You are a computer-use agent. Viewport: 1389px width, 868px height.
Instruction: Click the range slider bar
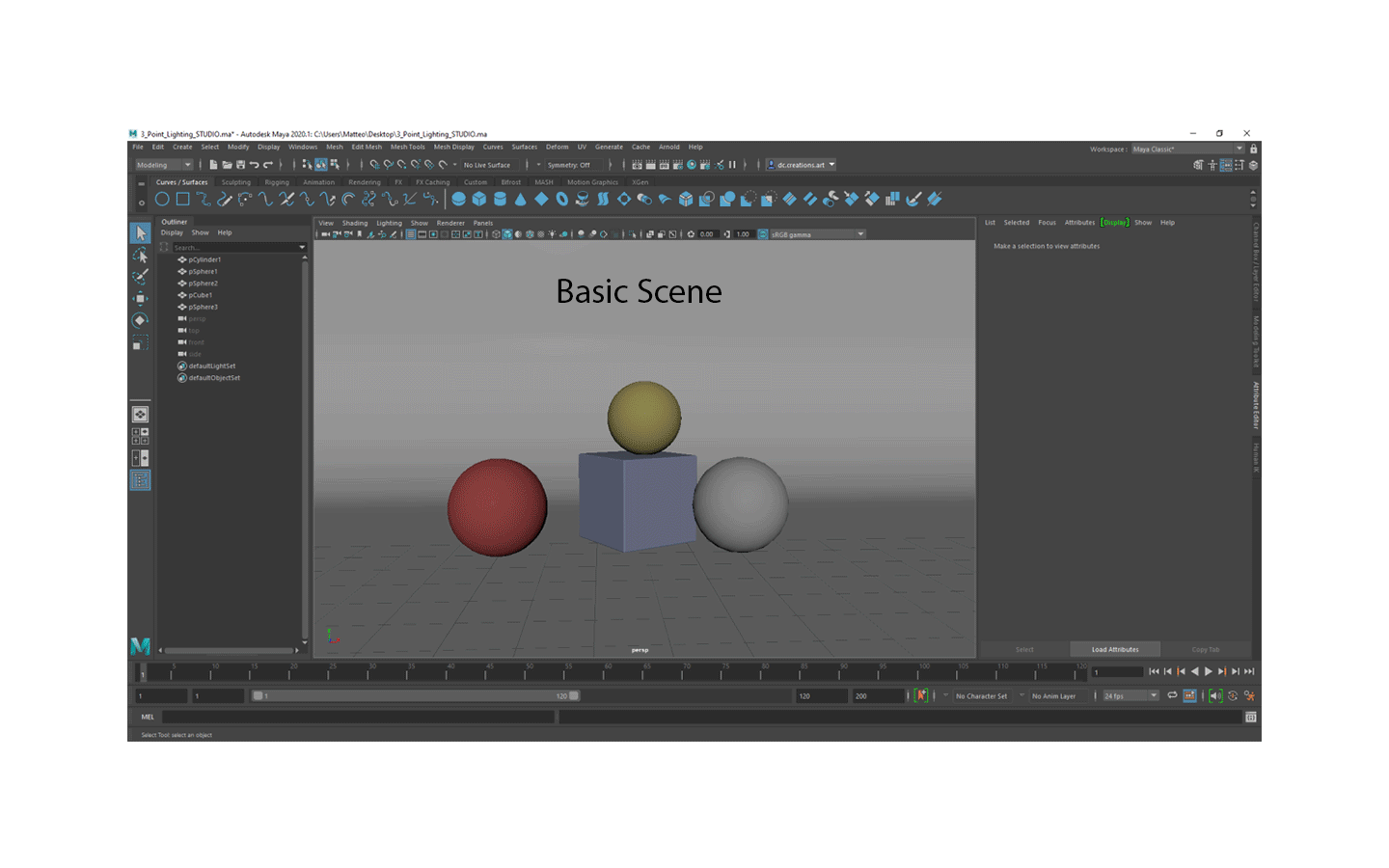[x=416, y=695]
